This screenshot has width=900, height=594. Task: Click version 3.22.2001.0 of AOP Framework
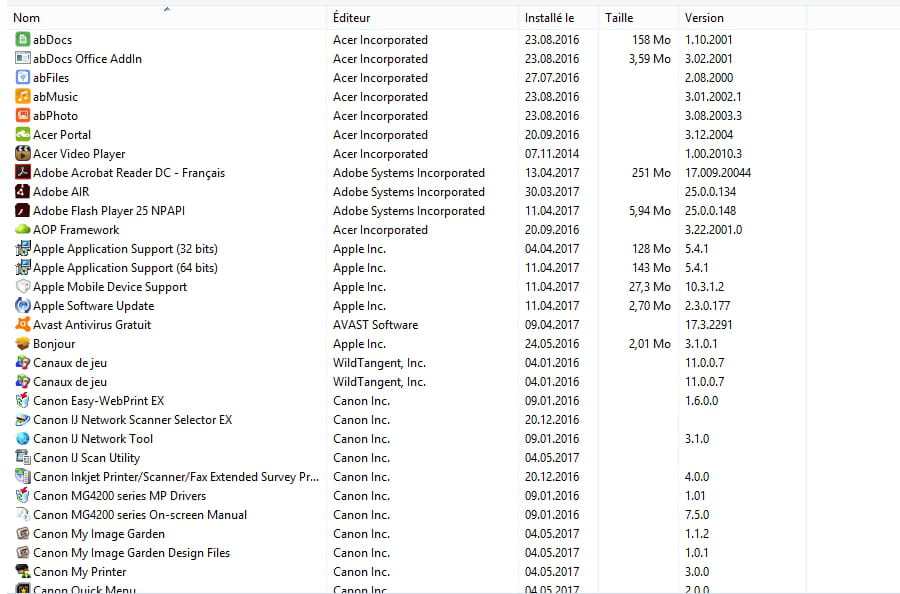[x=713, y=230]
